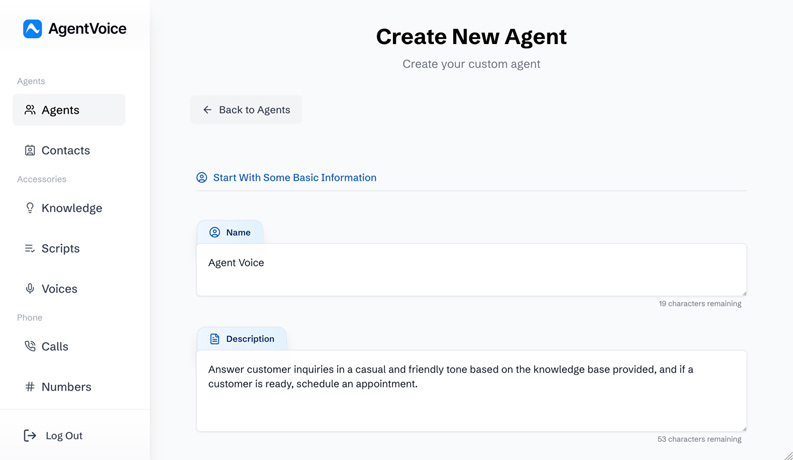Click the Contacts badge icon

[30, 150]
